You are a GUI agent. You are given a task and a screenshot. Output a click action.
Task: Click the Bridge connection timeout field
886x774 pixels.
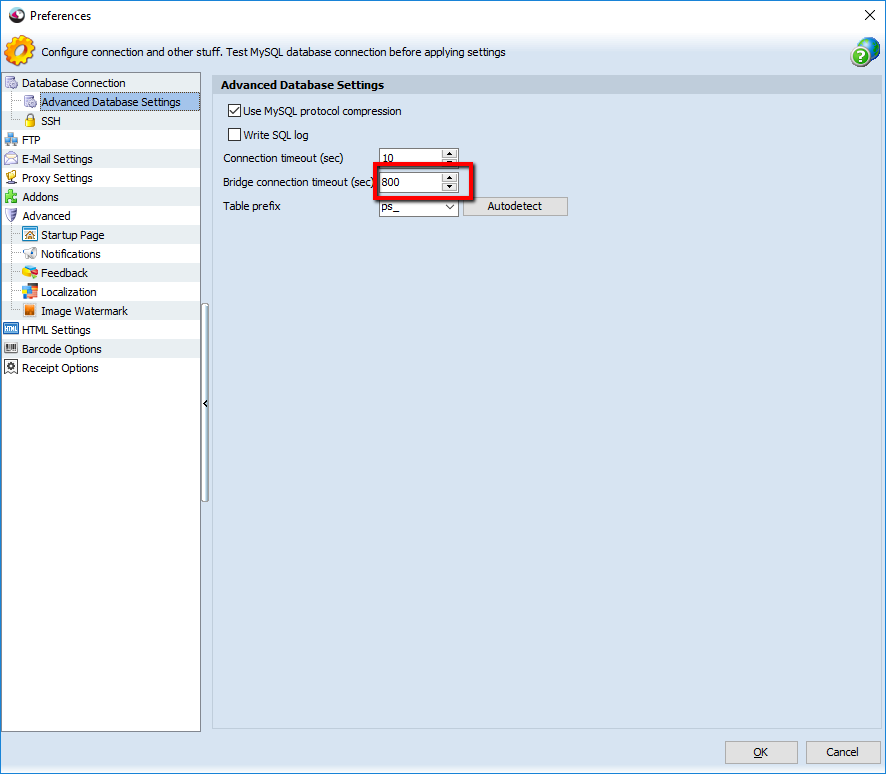(409, 183)
